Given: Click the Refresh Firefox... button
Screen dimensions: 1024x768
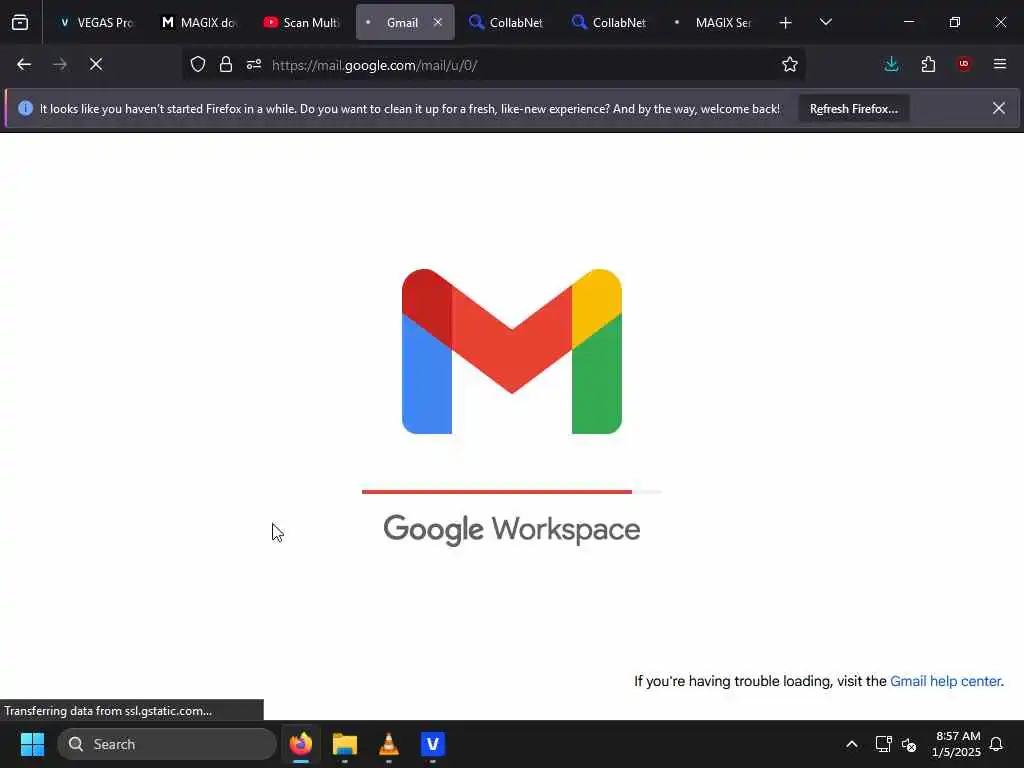Looking at the screenshot, I should 854,109.
